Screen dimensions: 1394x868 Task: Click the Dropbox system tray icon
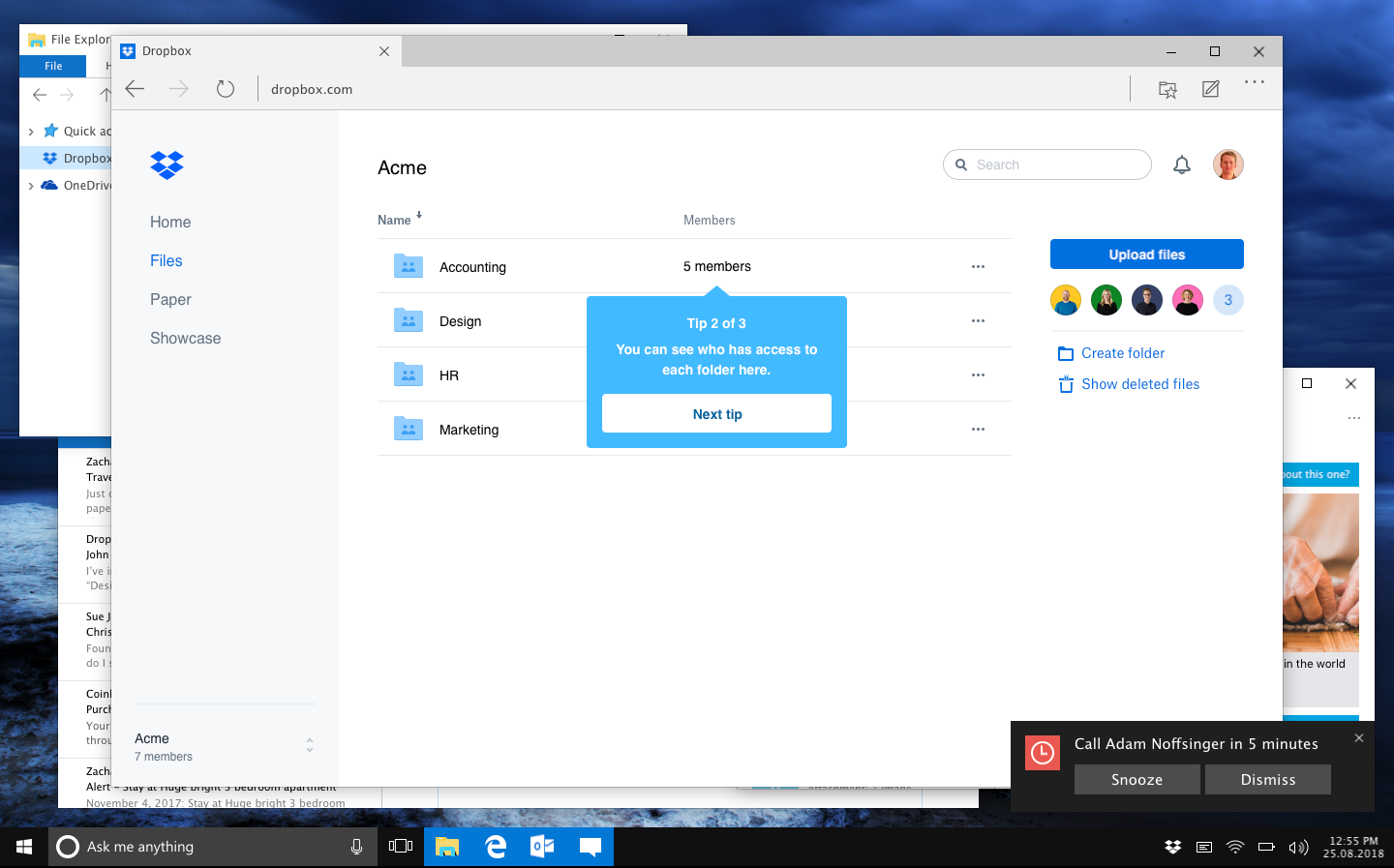coord(1173,847)
